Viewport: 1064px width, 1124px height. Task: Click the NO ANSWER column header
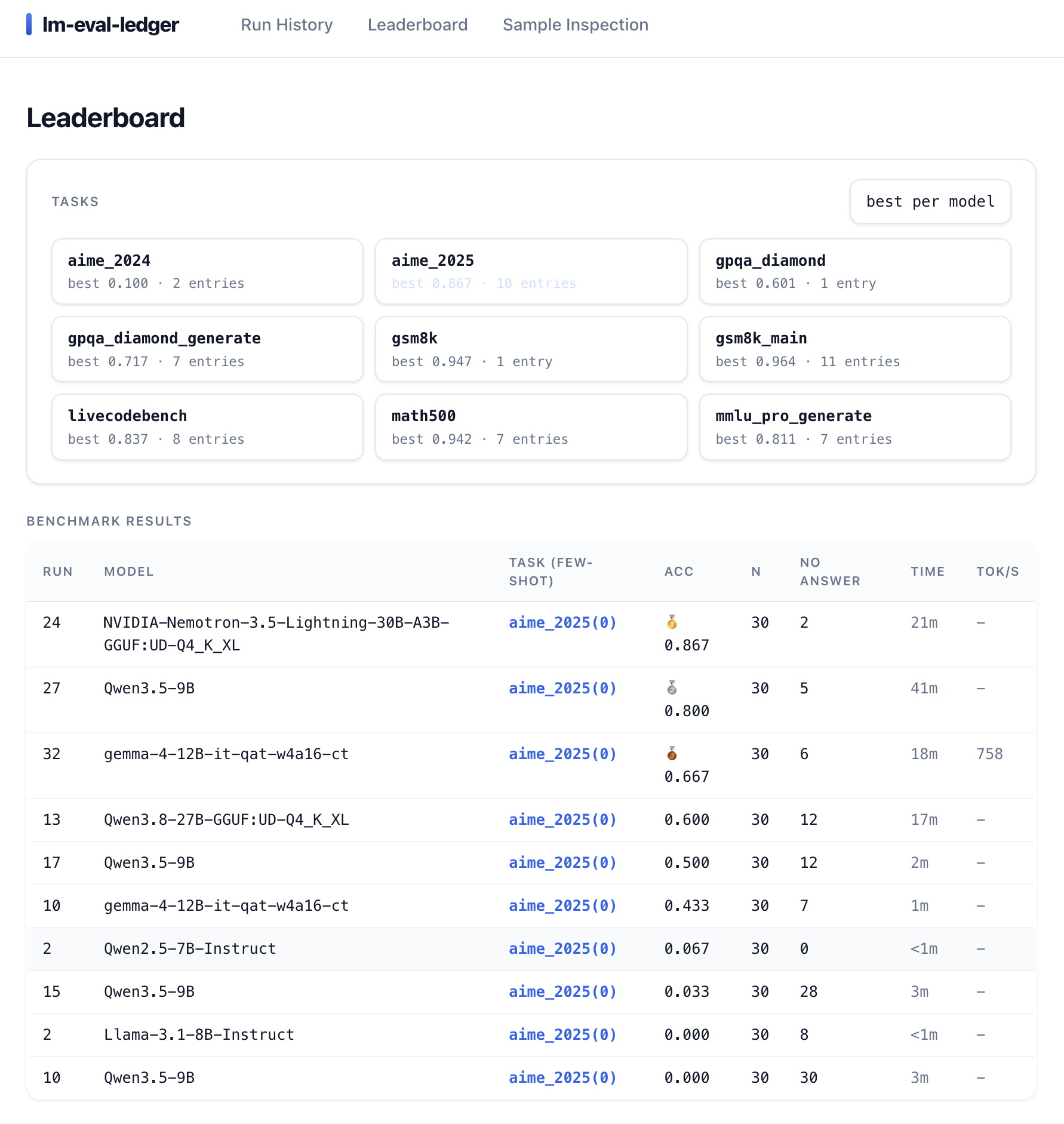click(x=830, y=572)
